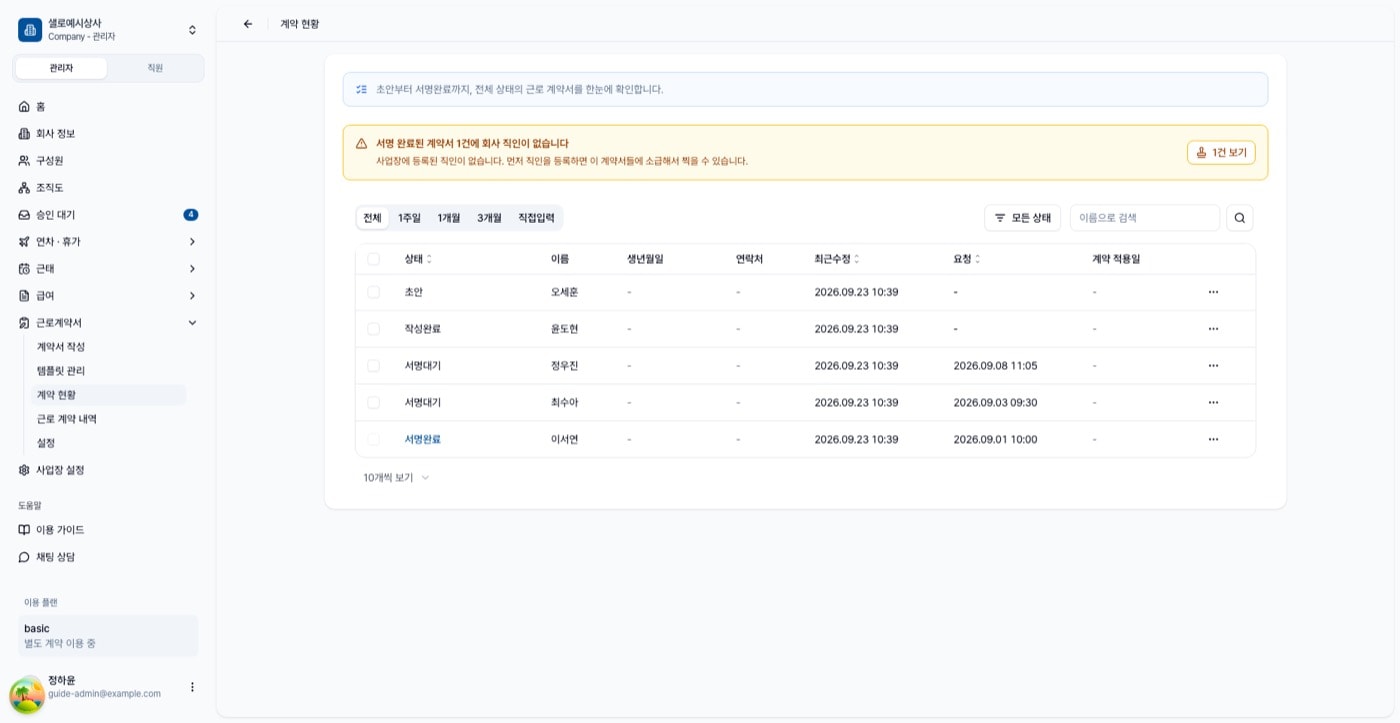The width and height of the screenshot is (1400, 723).
Task: Click the 1건 보기 button
Action: (1221, 153)
